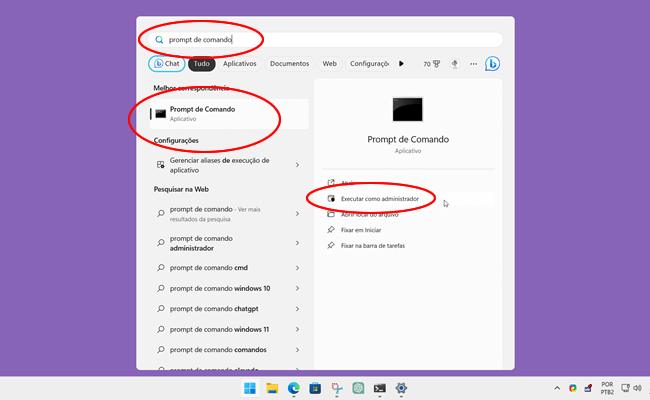Image resolution: width=650 pixels, height=400 pixels.
Task: Click the Windows Start button
Action: coord(249,388)
